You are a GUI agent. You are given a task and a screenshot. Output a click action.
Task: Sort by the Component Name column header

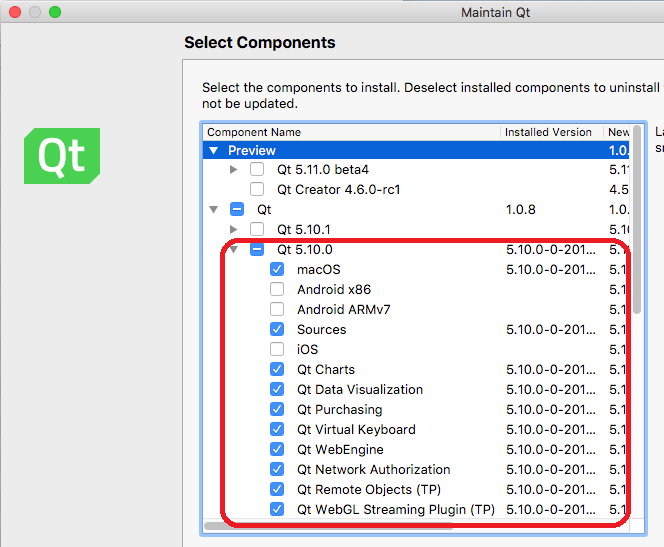(x=351, y=132)
